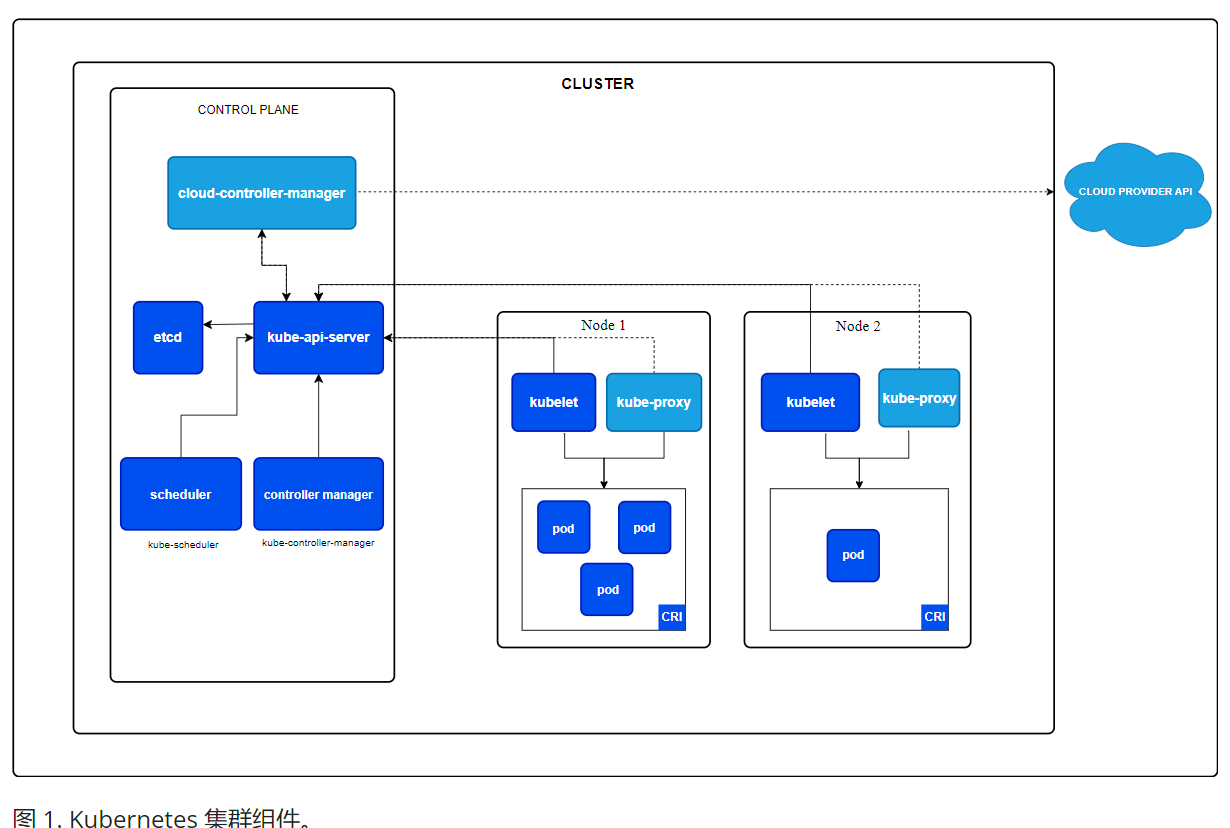1230x828 pixels.
Task: Click the lowest pod in Node 1
Action: [607, 589]
